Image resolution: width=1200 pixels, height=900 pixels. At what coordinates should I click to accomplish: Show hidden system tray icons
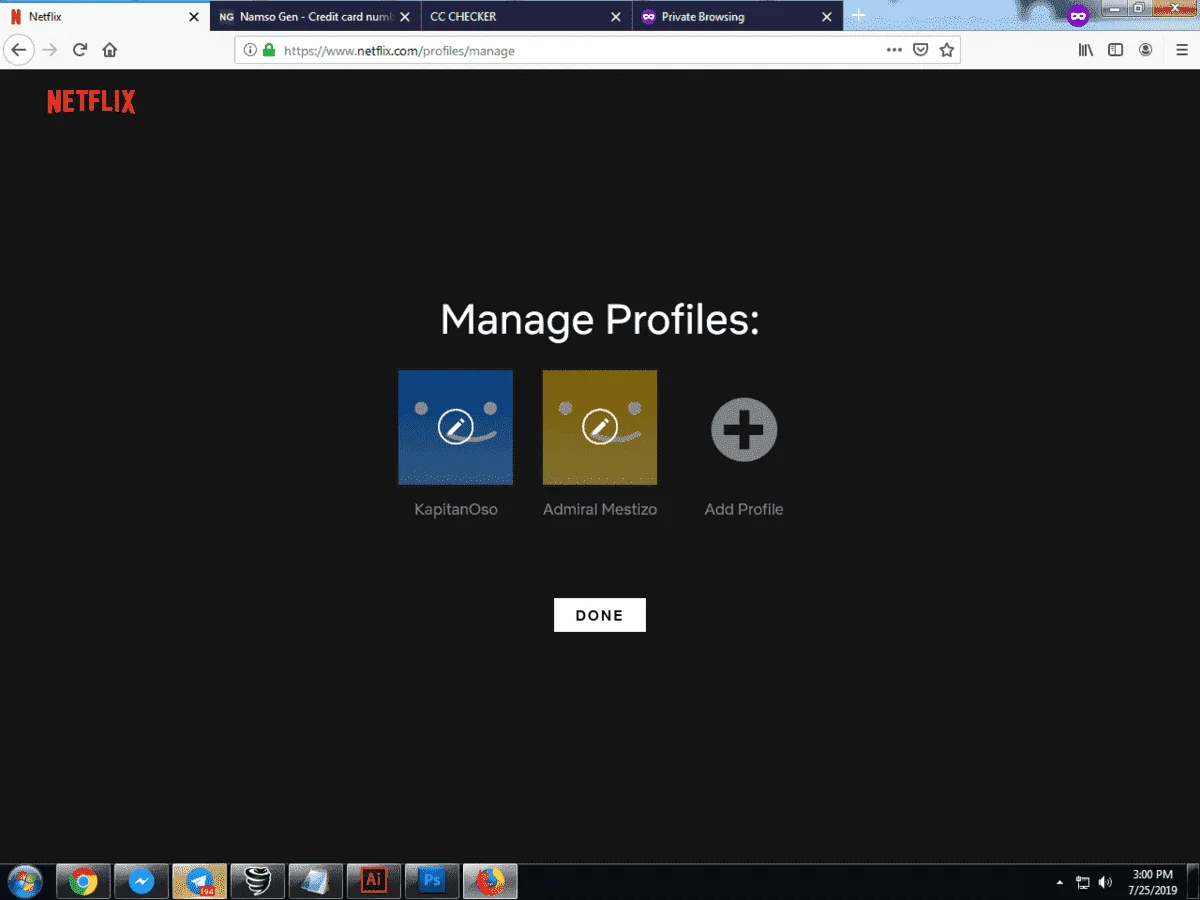[1060, 882]
